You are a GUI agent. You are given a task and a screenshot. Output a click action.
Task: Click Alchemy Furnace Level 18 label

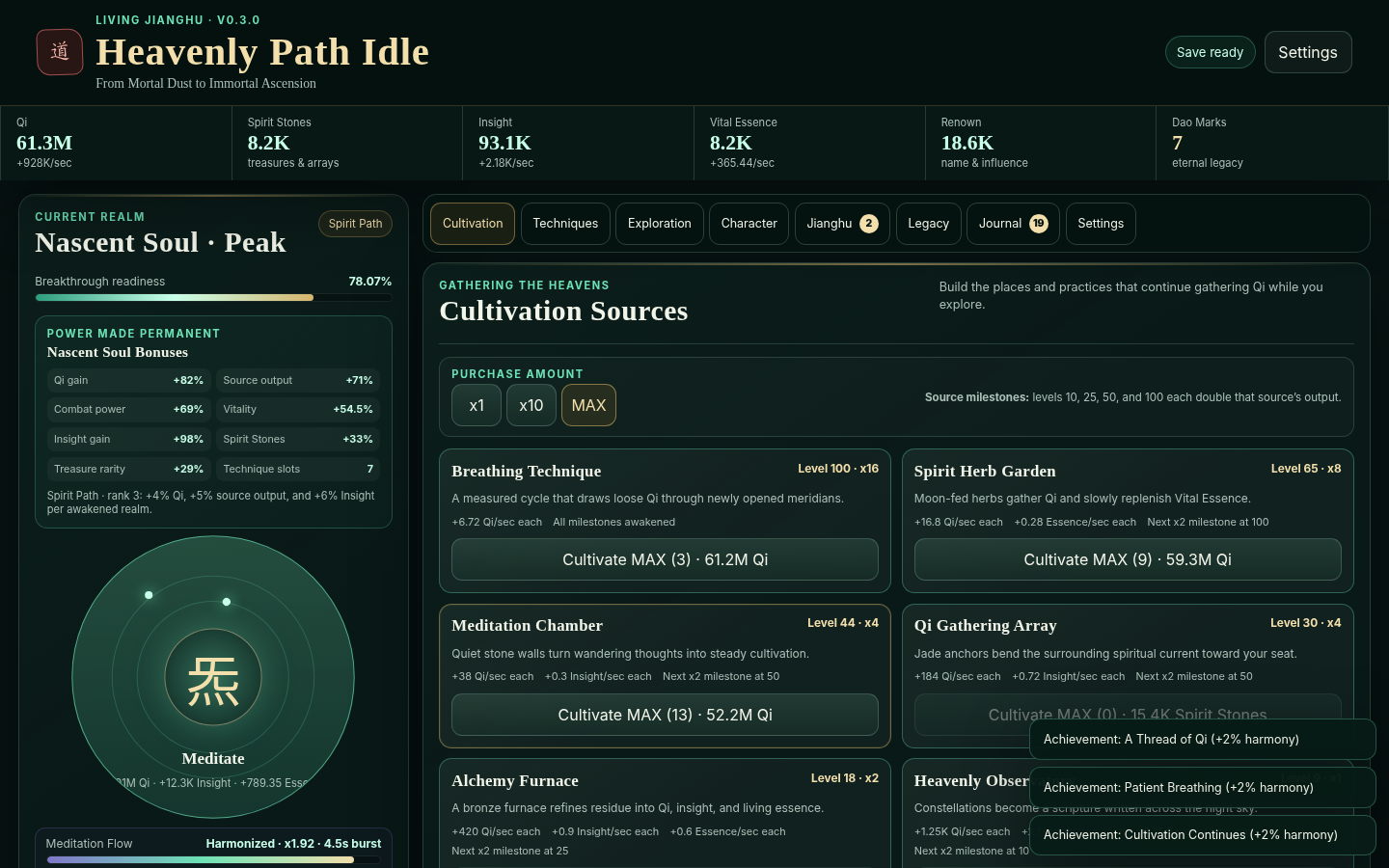pyautogui.click(x=844, y=778)
